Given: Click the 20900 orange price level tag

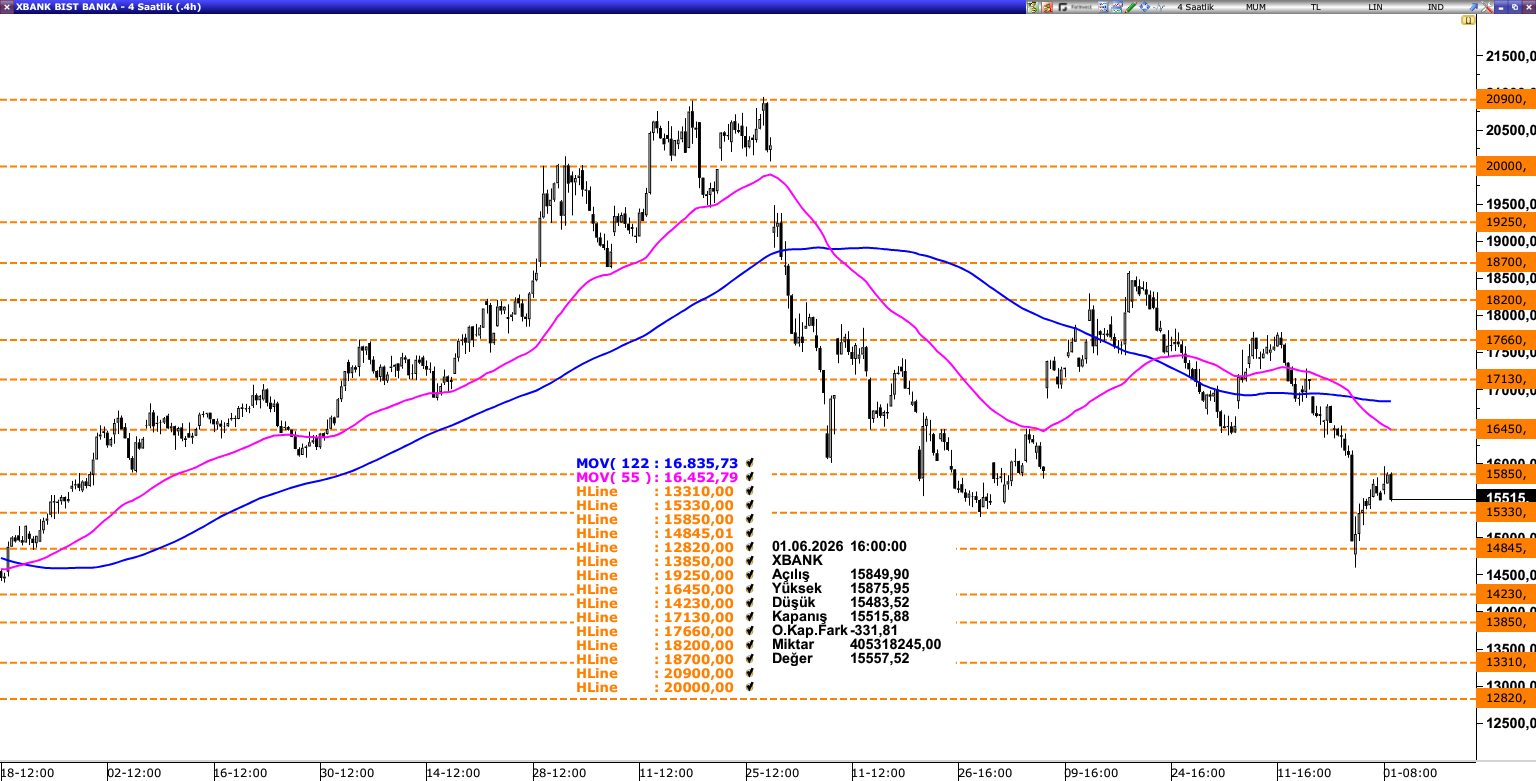Looking at the screenshot, I should click(1505, 98).
